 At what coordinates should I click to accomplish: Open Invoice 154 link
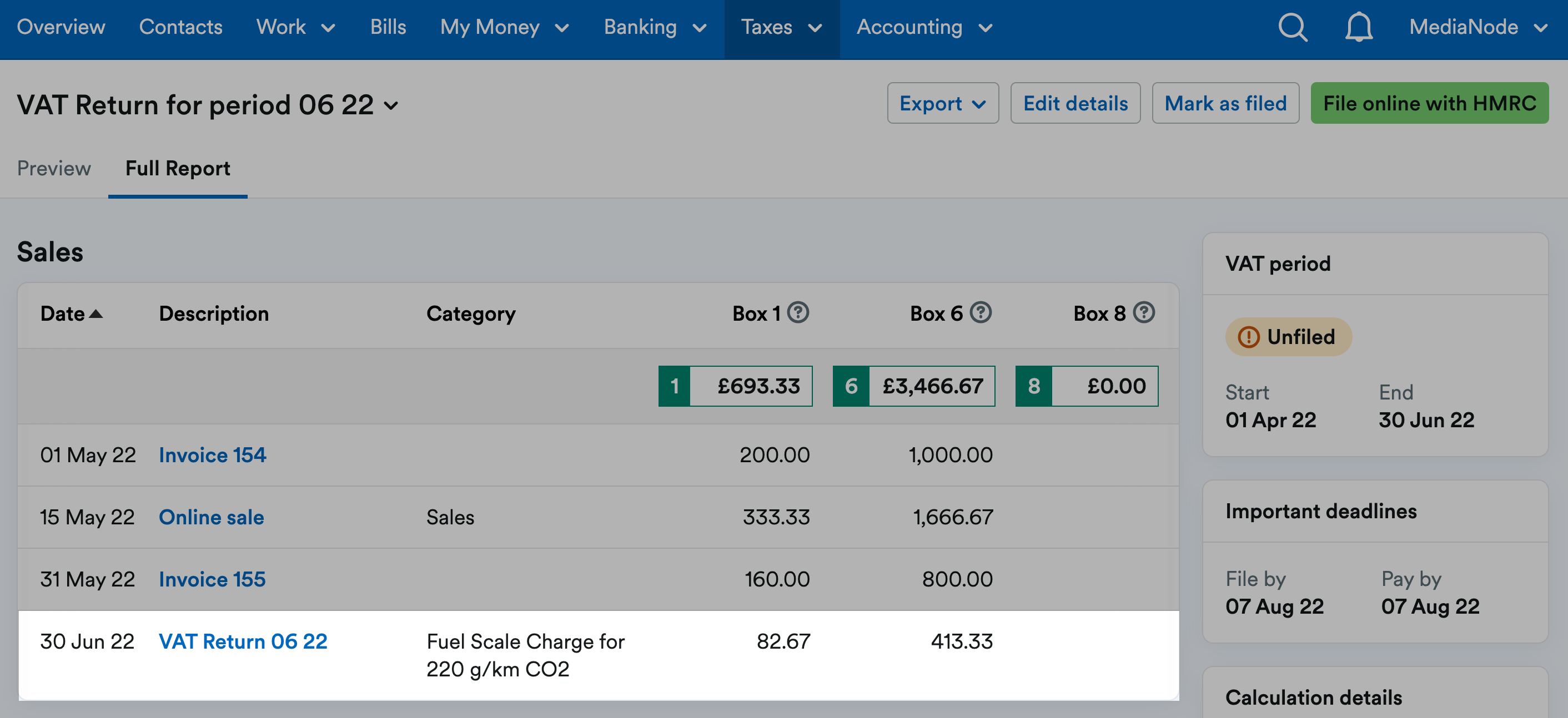[213, 455]
